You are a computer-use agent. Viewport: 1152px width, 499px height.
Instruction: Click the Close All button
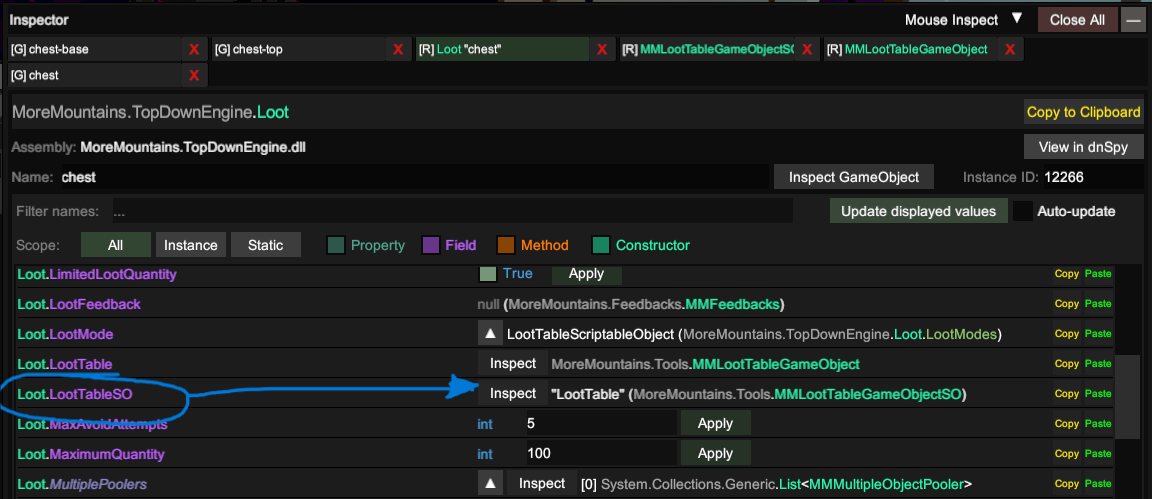coord(1077,20)
